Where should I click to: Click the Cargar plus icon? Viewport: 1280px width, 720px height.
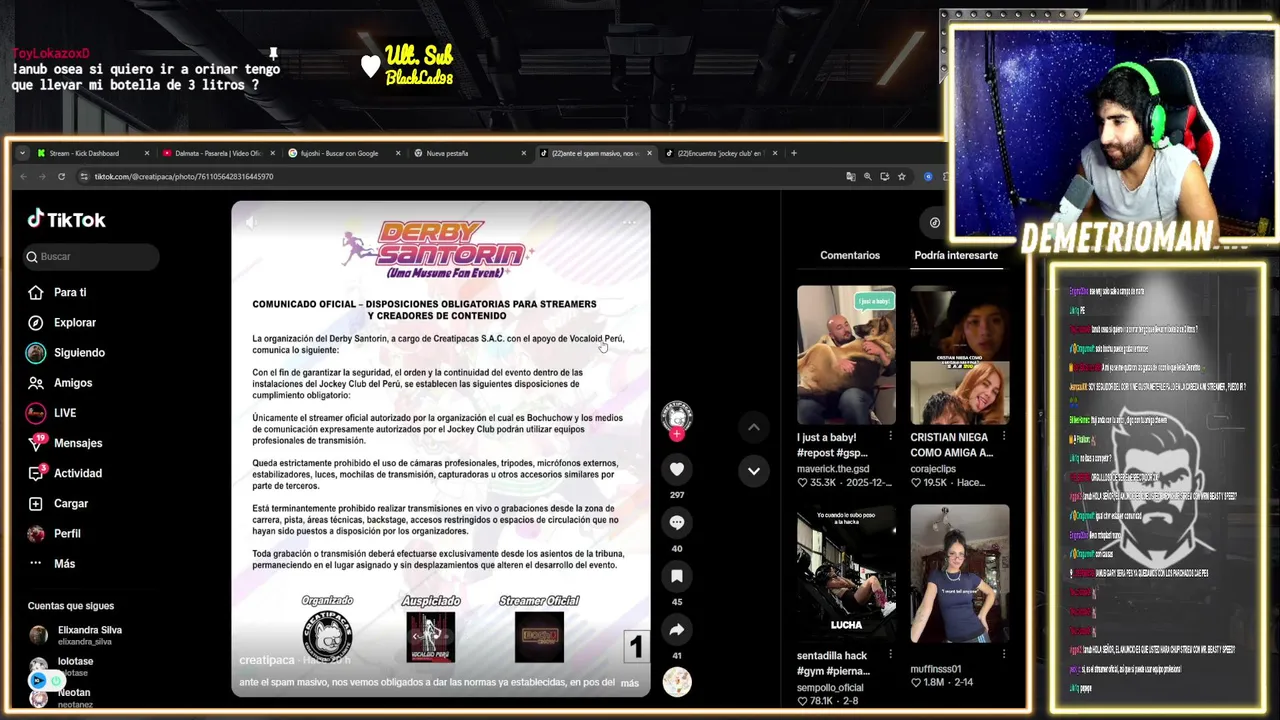(36, 503)
